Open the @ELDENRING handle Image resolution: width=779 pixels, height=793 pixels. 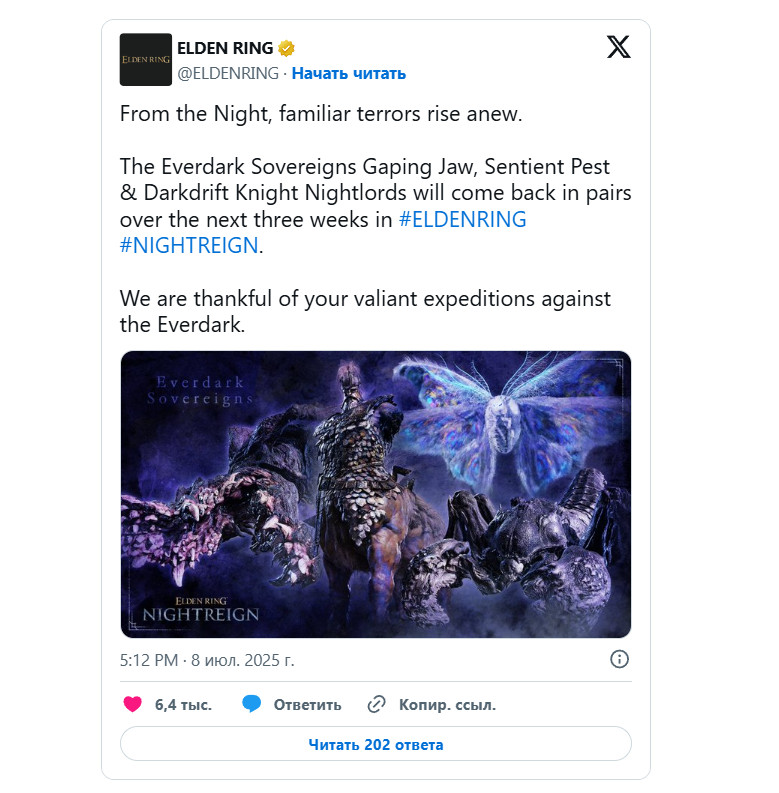pos(228,73)
